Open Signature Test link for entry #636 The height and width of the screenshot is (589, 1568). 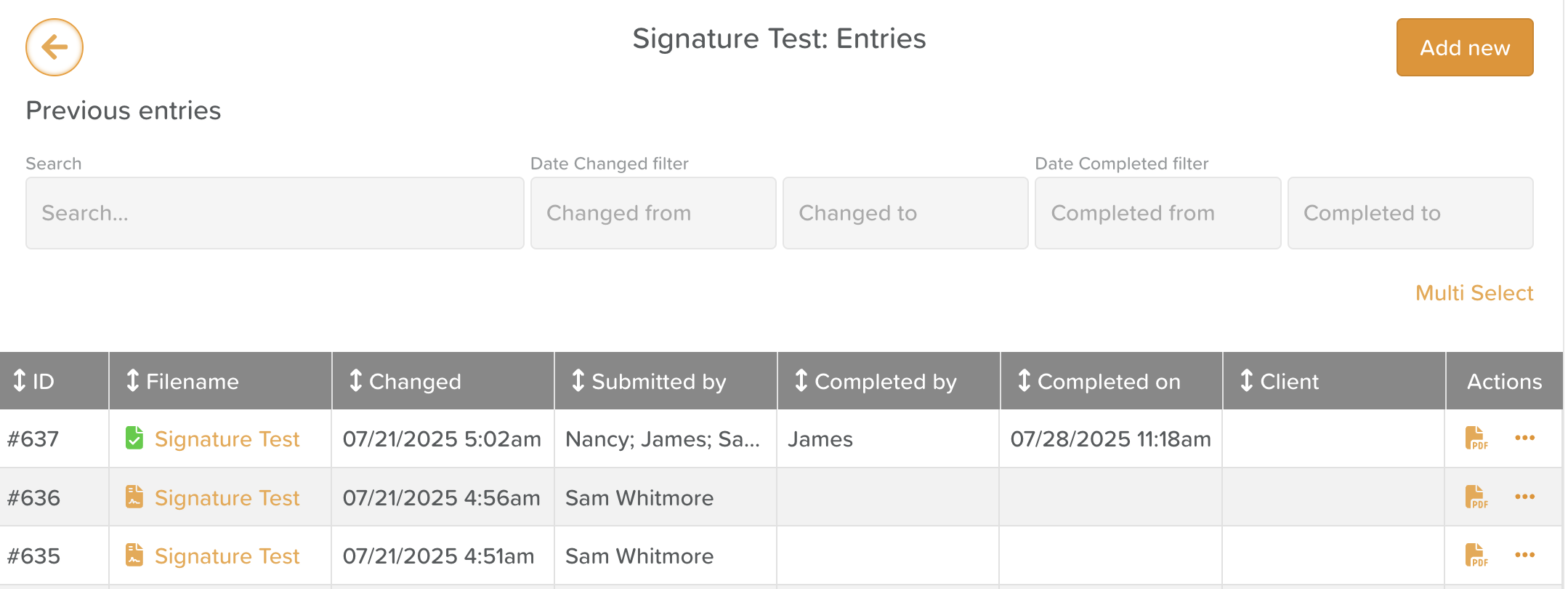point(227,498)
